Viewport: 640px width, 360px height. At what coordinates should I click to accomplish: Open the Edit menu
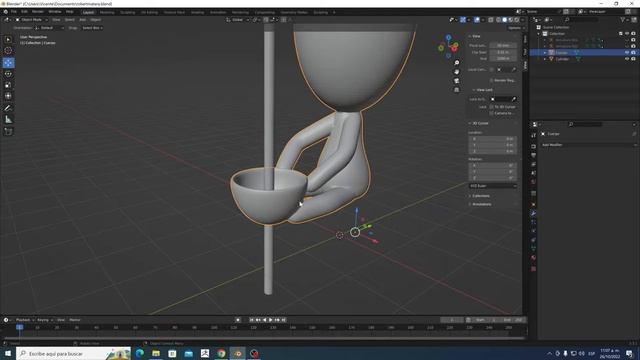pos(24,12)
